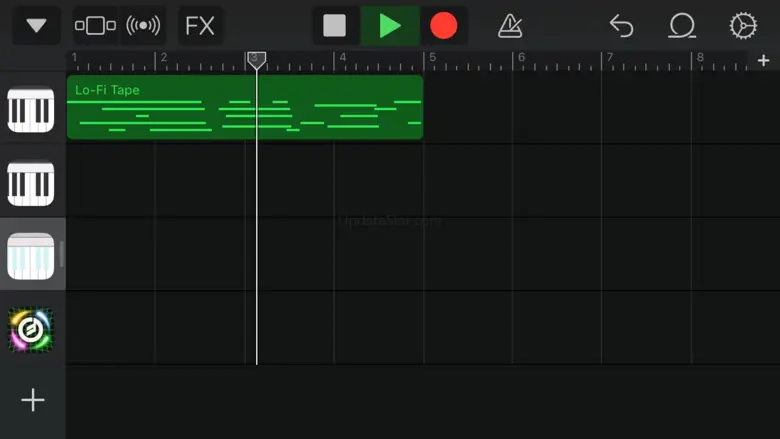Tap the playhead marker at bar 3
780x439 pixels.
pyautogui.click(x=256, y=61)
